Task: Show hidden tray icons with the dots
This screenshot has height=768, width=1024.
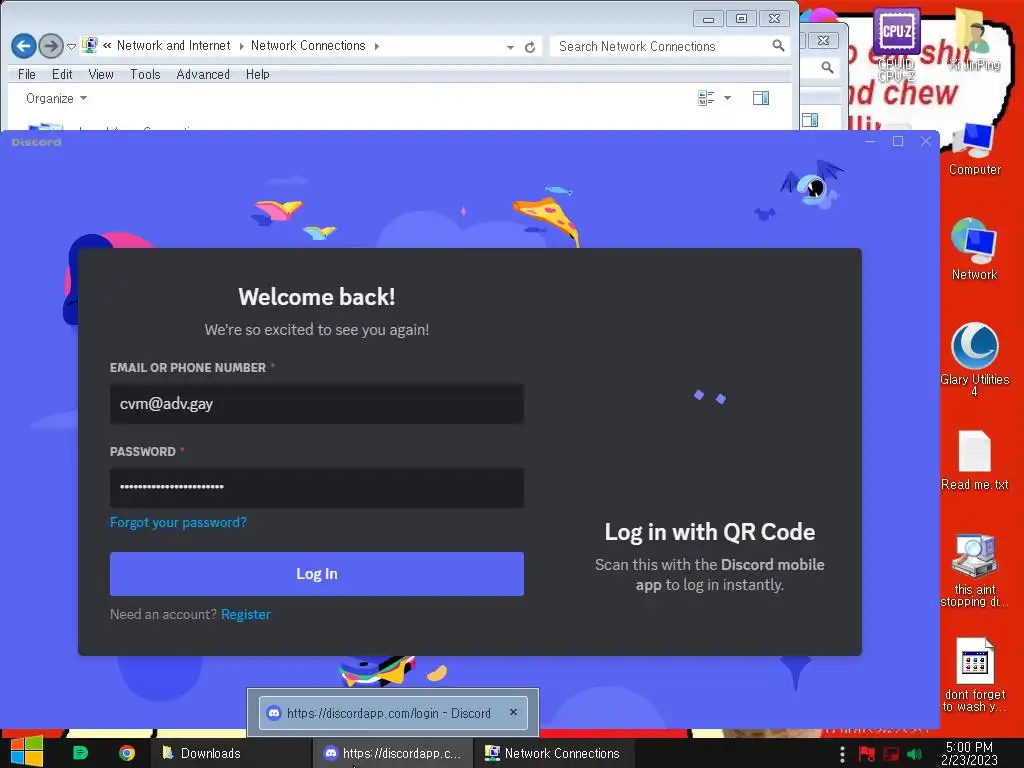Action: [842, 754]
